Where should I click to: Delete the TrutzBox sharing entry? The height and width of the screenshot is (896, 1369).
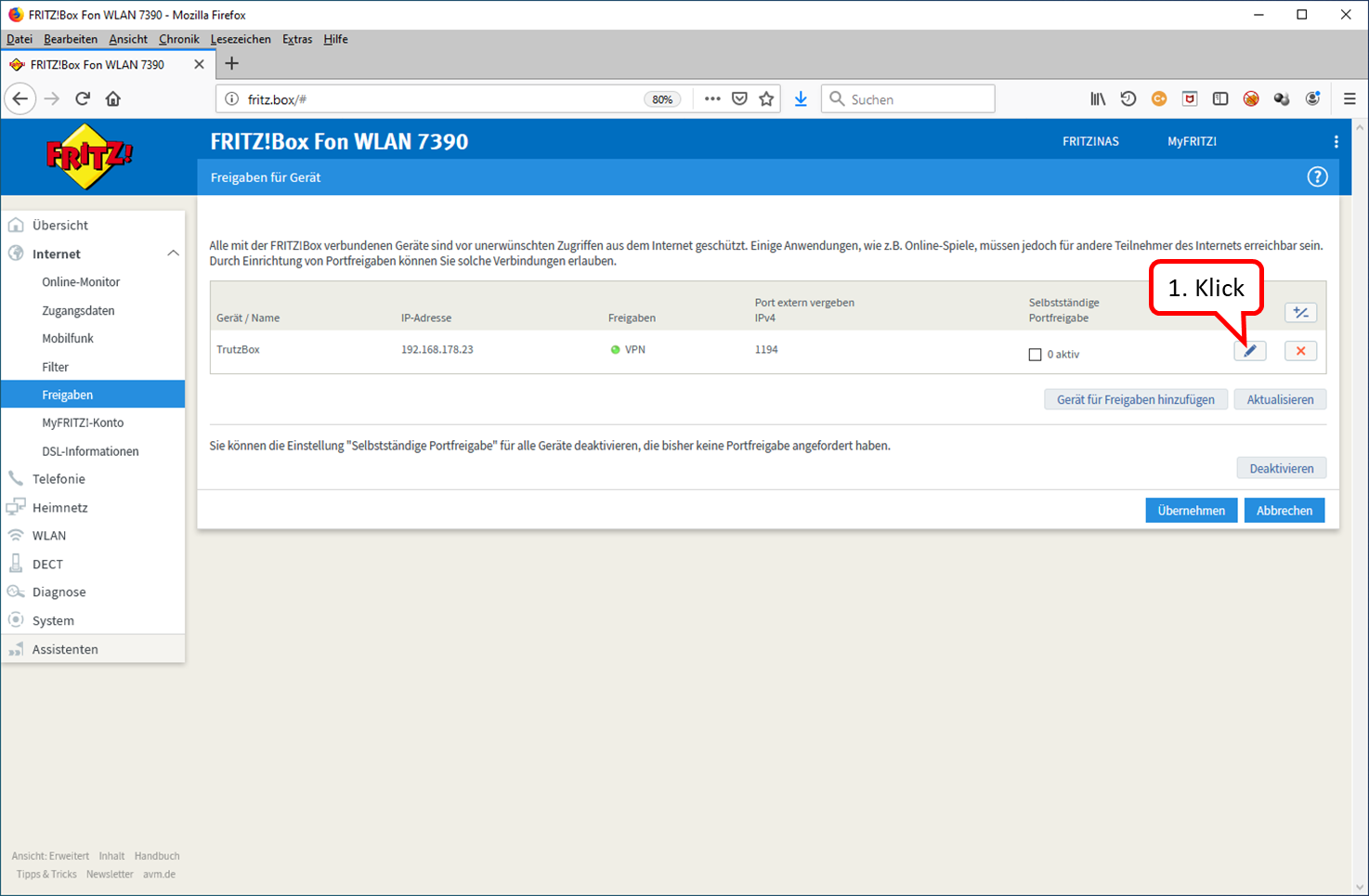(x=1300, y=351)
